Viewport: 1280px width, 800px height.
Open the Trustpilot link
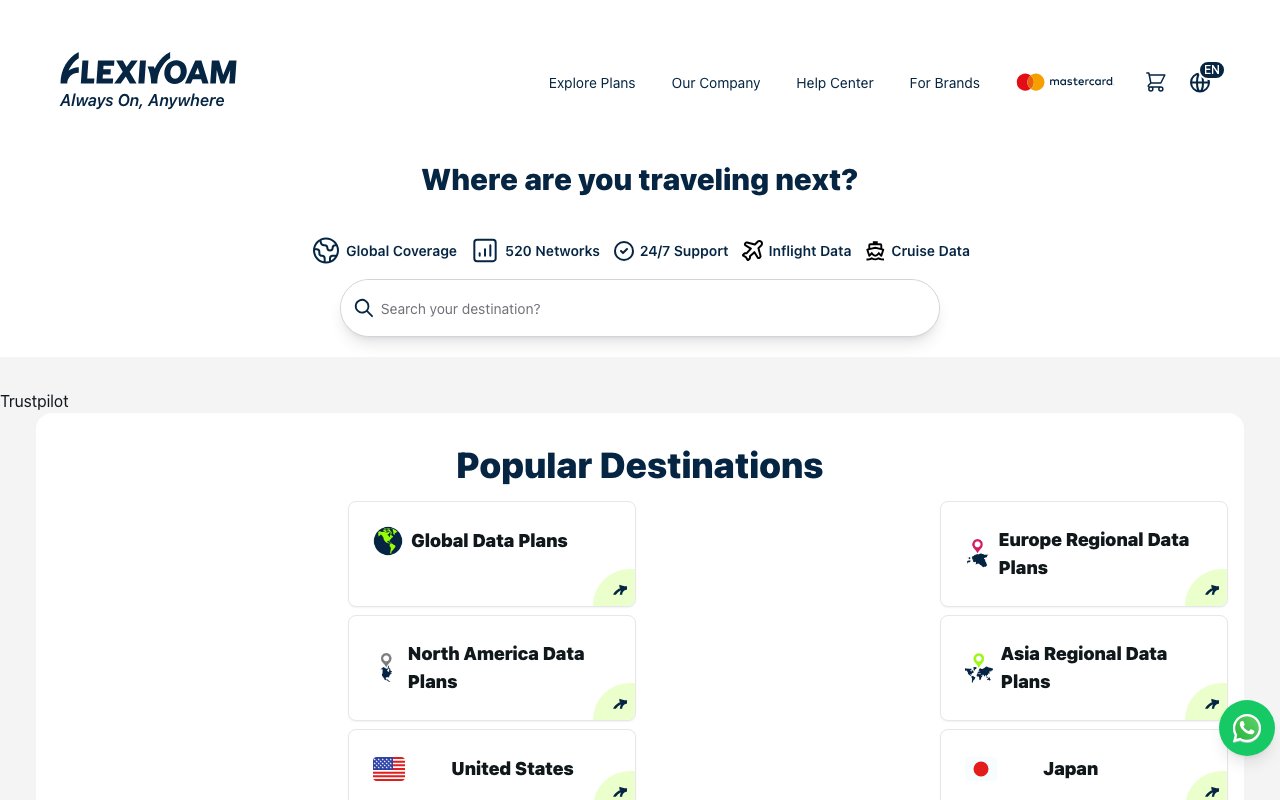point(34,401)
